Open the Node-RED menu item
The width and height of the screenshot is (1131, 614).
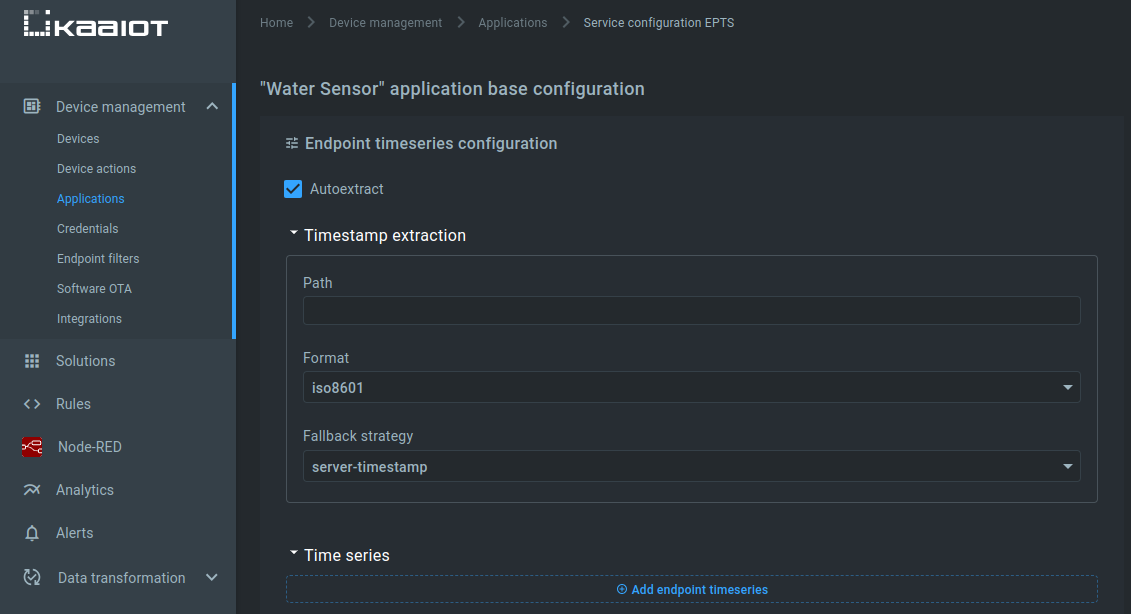(x=89, y=447)
